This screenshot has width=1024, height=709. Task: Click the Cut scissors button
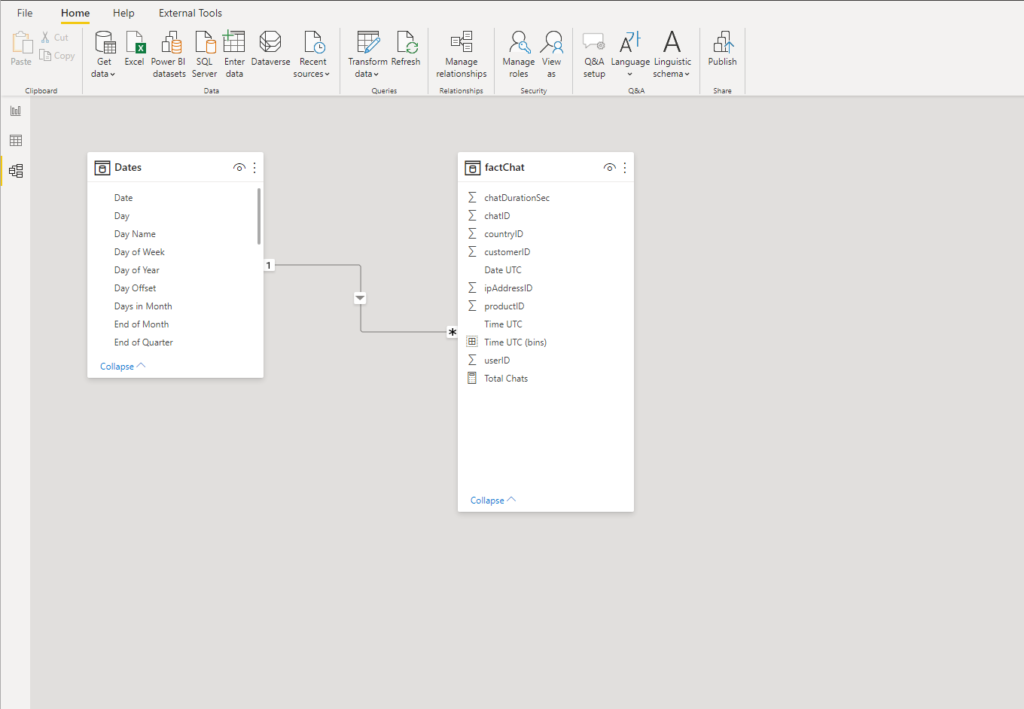point(54,37)
